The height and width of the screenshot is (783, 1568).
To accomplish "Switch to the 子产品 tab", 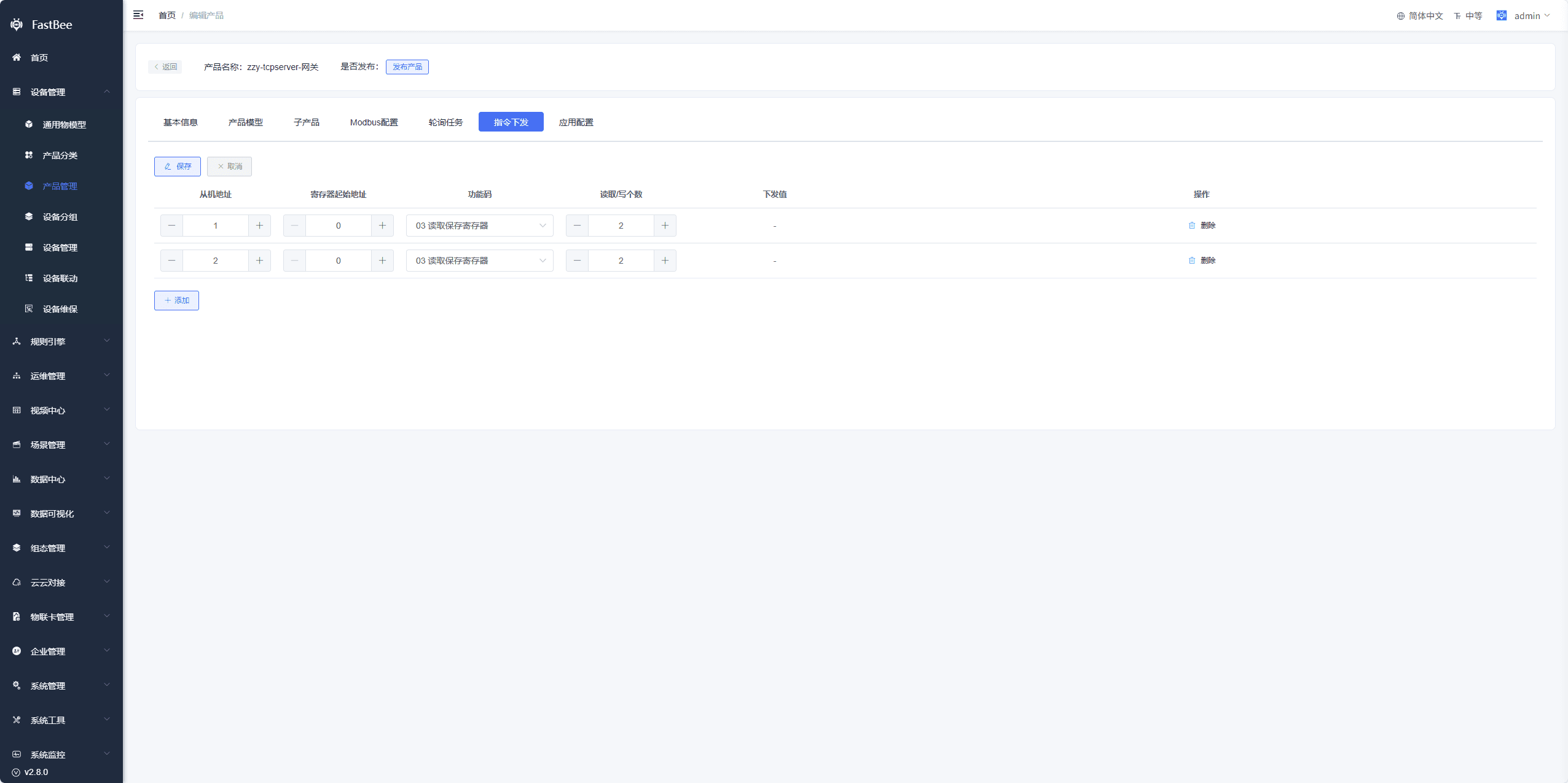I will [307, 122].
